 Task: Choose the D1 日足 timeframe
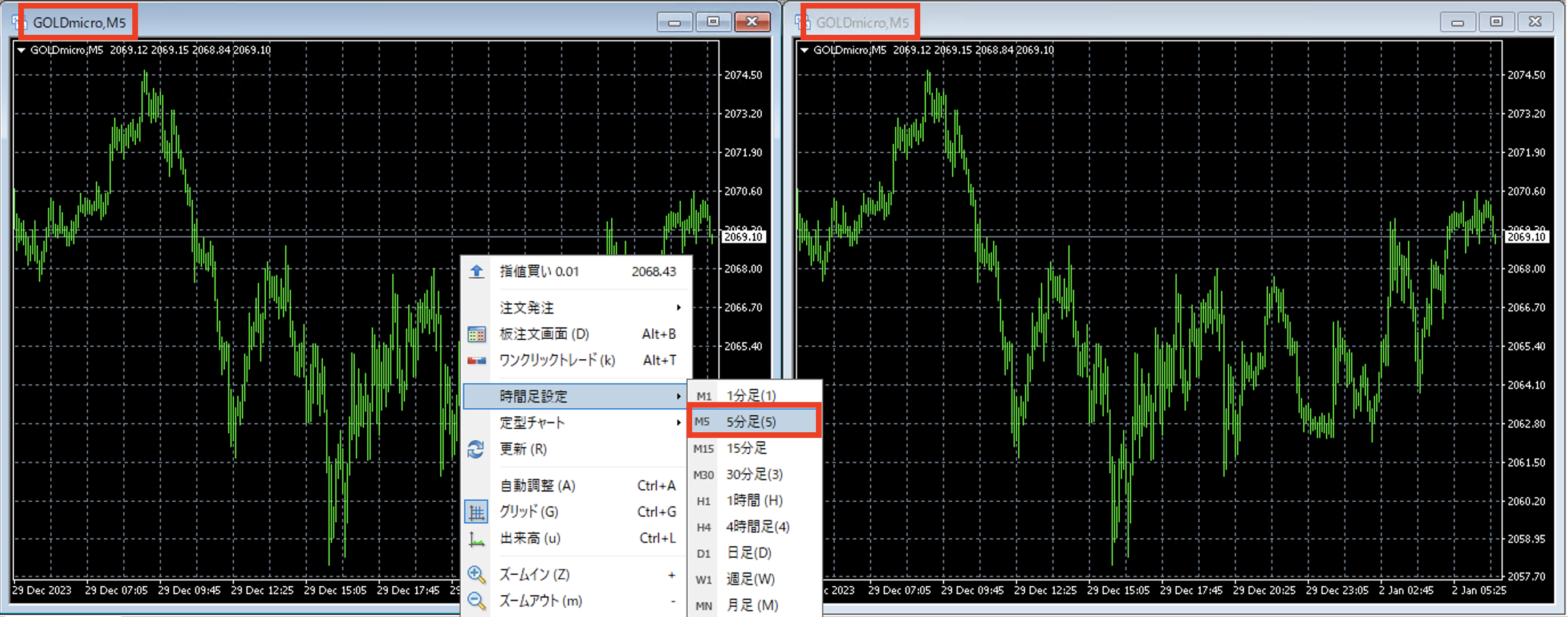click(x=749, y=553)
